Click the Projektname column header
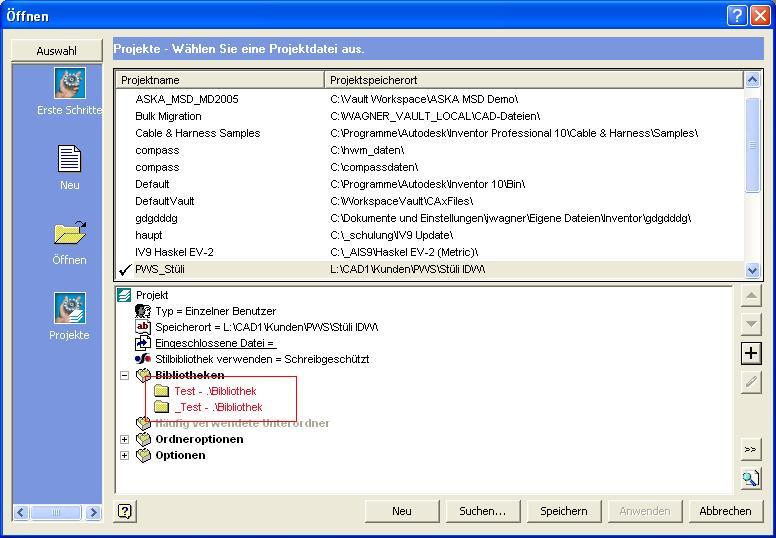Viewport: 776px width, 538px height. tap(220, 80)
